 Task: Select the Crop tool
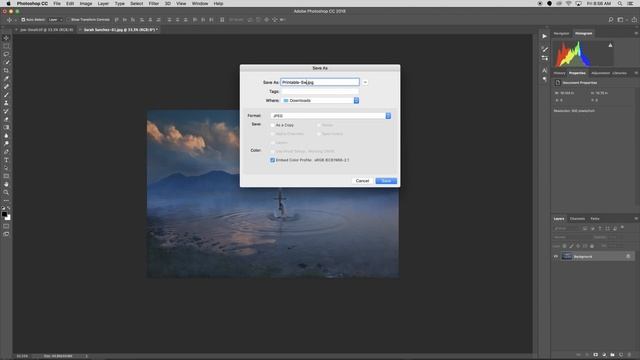[6, 71]
